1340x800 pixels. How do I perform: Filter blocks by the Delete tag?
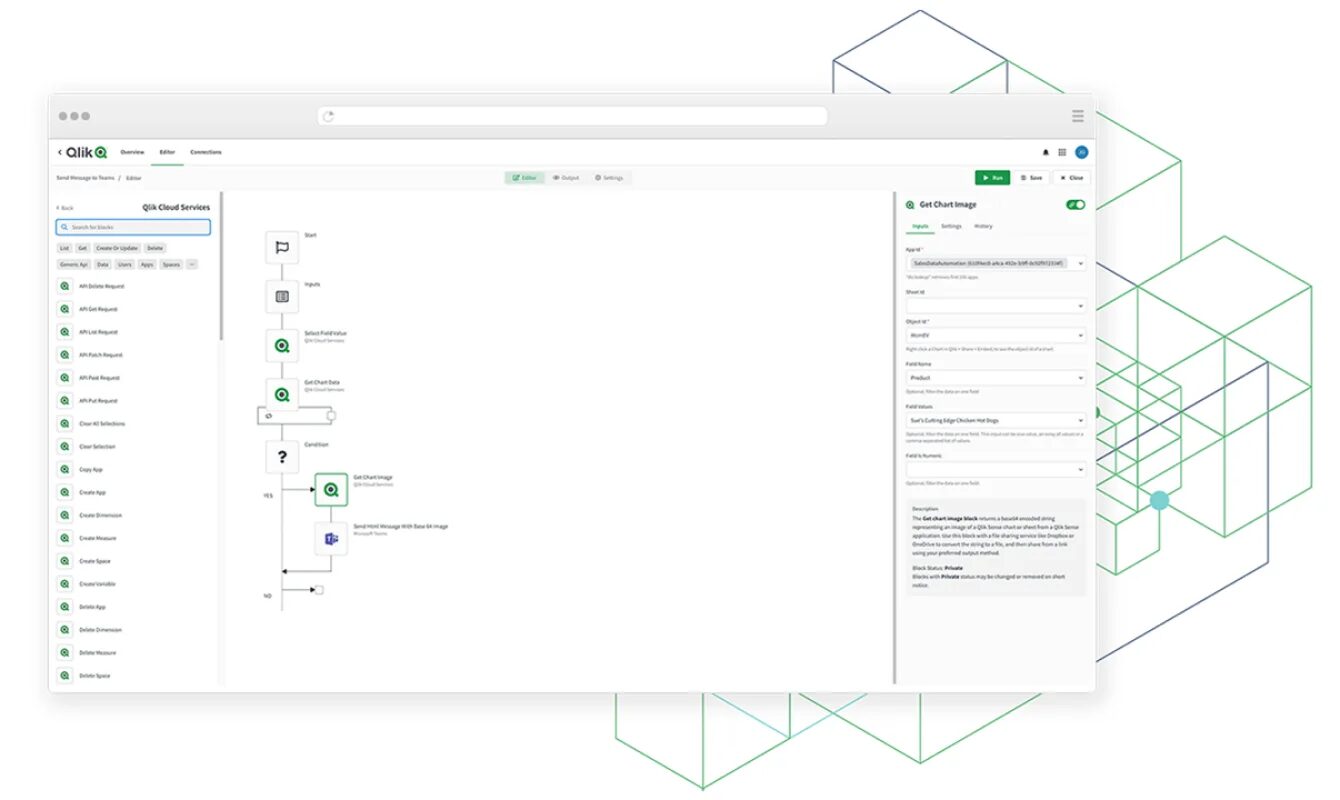(155, 248)
